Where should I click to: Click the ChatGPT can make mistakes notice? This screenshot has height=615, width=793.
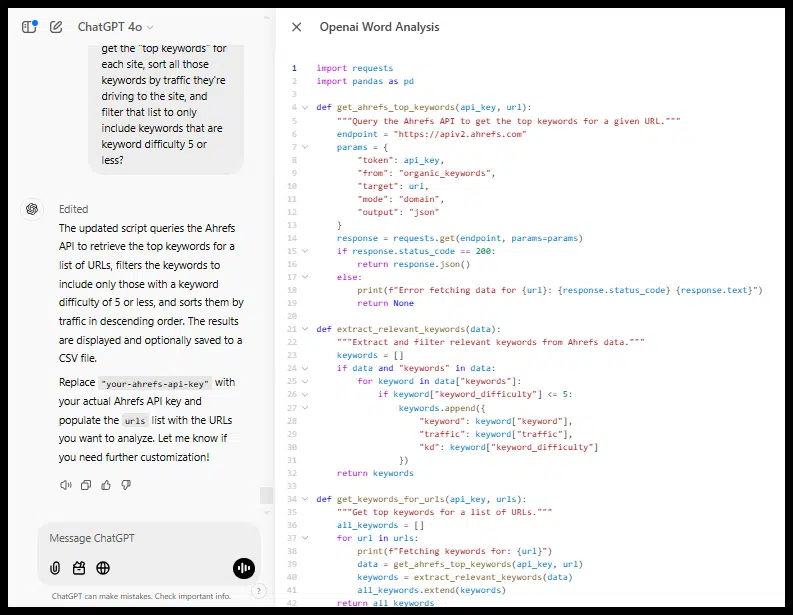click(141, 596)
